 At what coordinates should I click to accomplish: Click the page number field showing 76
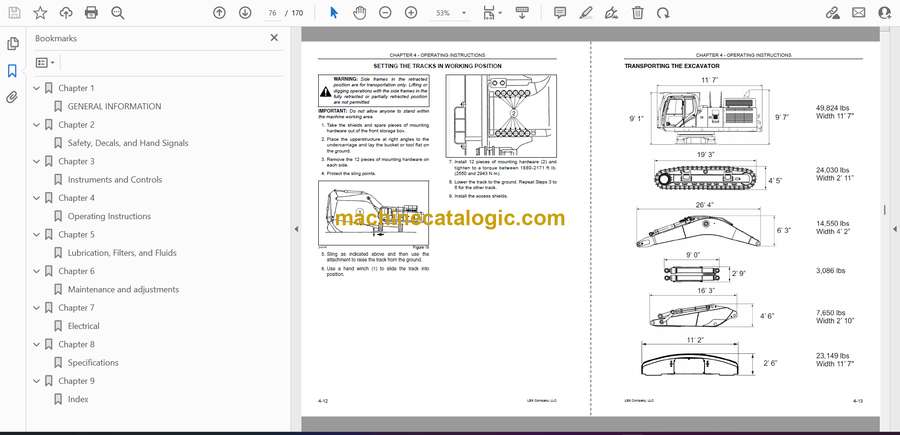click(272, 13)
